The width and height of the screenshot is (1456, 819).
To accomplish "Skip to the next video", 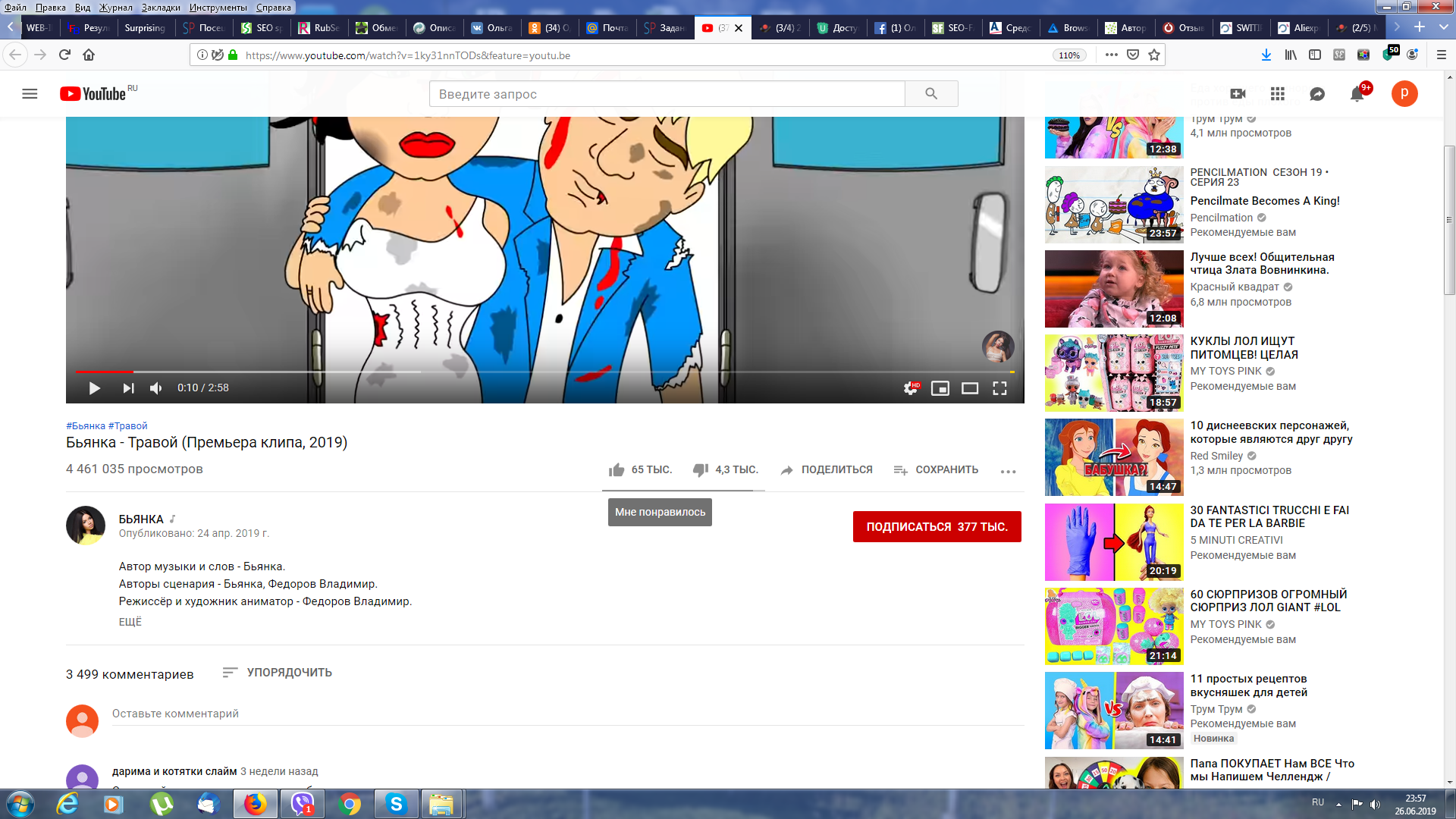I will coord(128,388).
